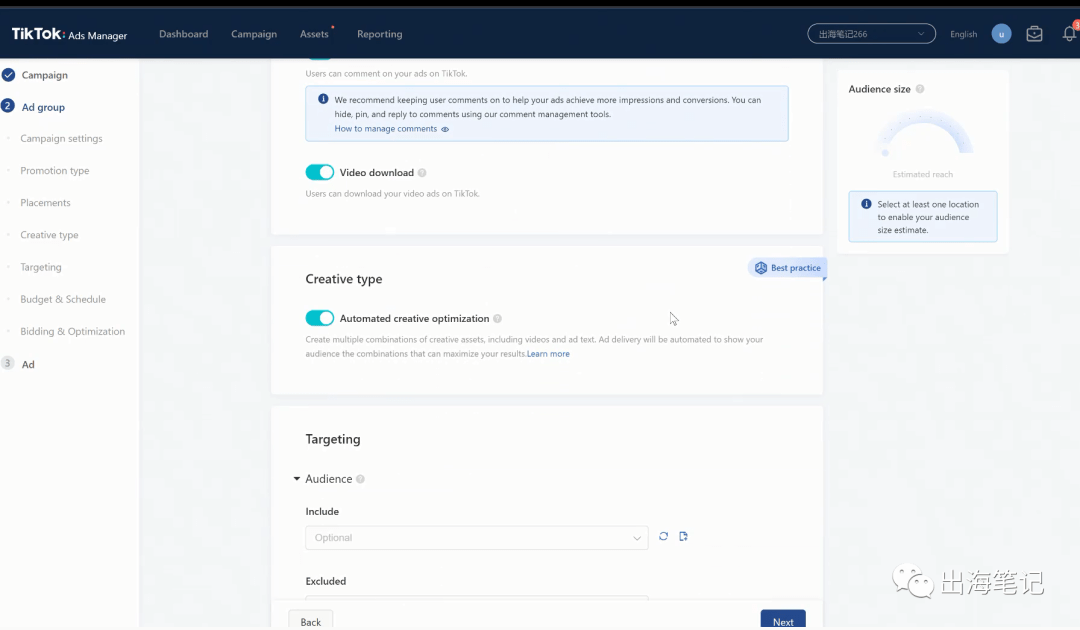Toggle the Video download switch
Screen dimensions: 1080x630
[x=320, y=172]
